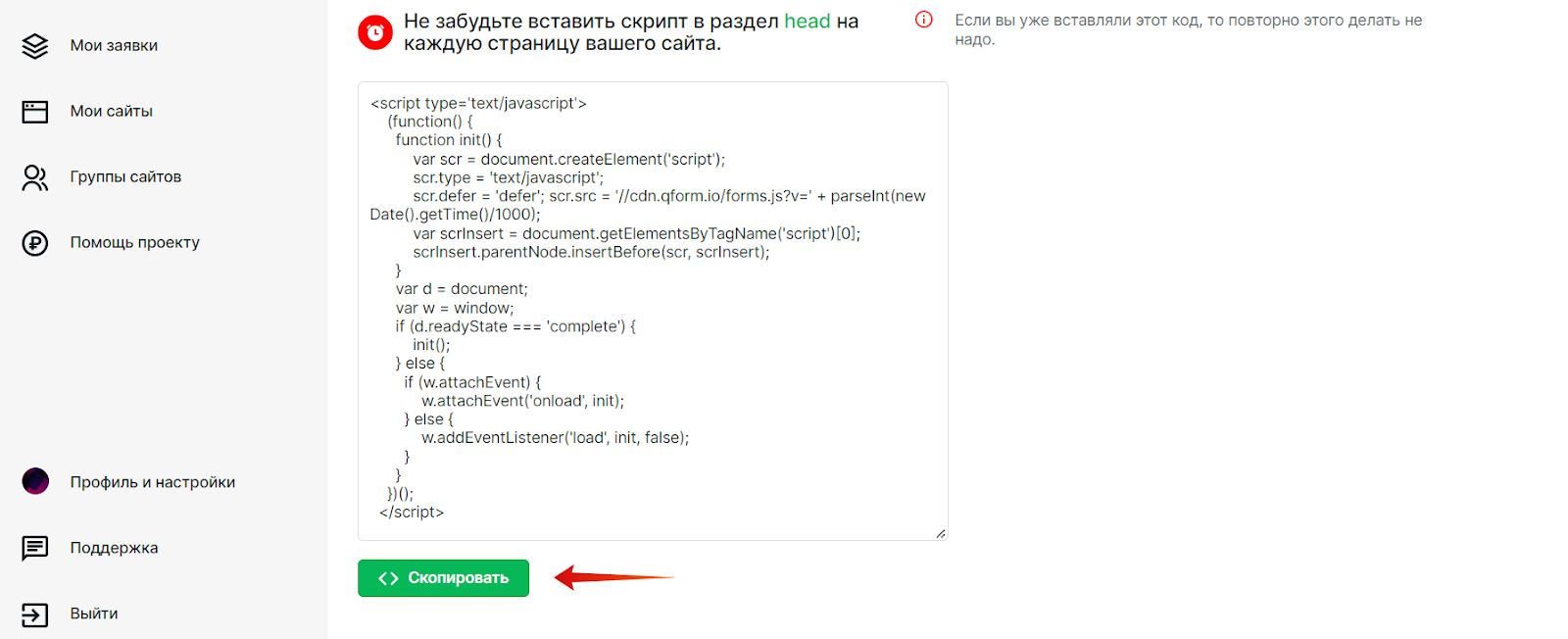Click the hint text Если вы уже вставляли
This screenshot has height=639, width=1568.
[x=1189, y=29]
